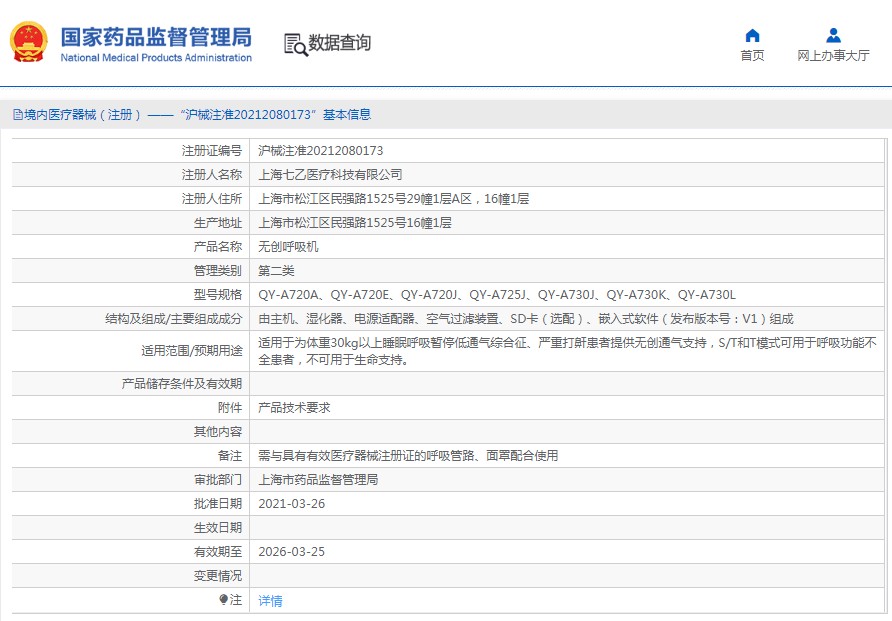Viewport: 892px width, 621px height.
Task: Click the 产品名称 row label
Action: (218, 246)
